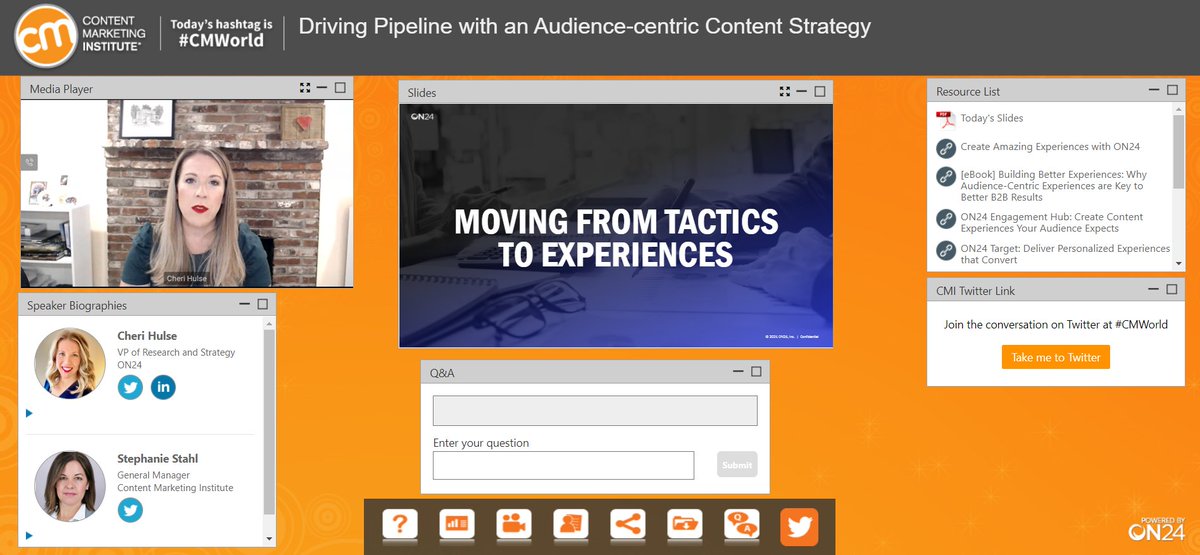Screen dimensions: 1200x555
Task: Open the Help widget in the dock
Action: pos(400,526)
